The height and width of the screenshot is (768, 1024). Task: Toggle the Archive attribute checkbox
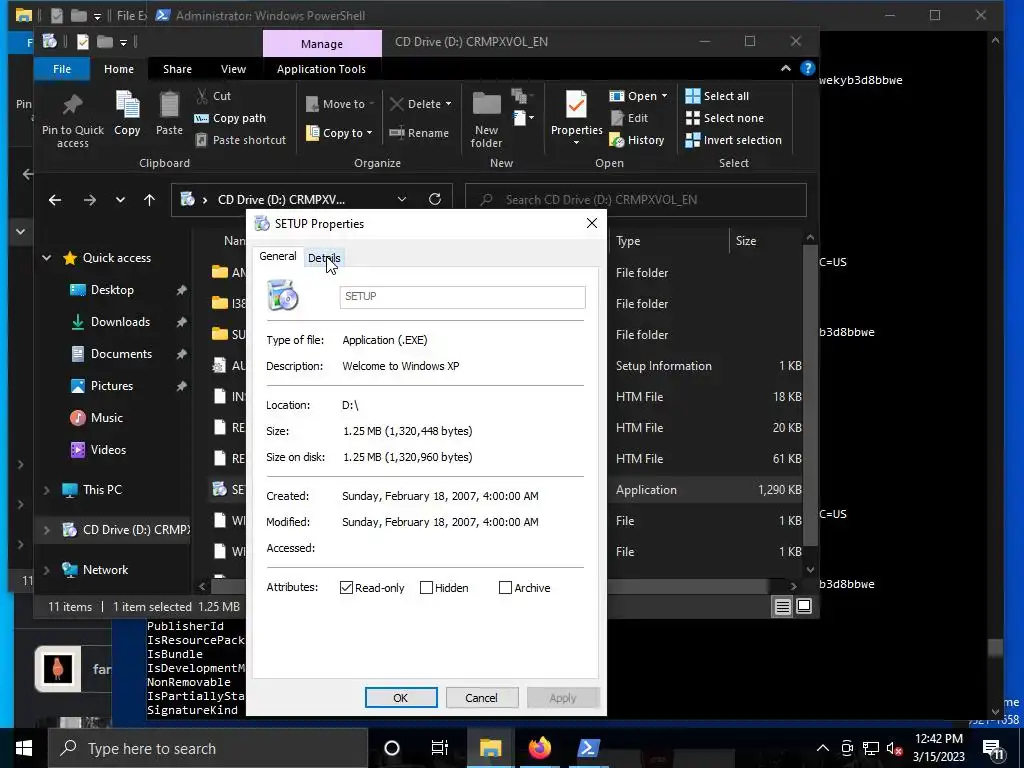[x=505, y=588]
